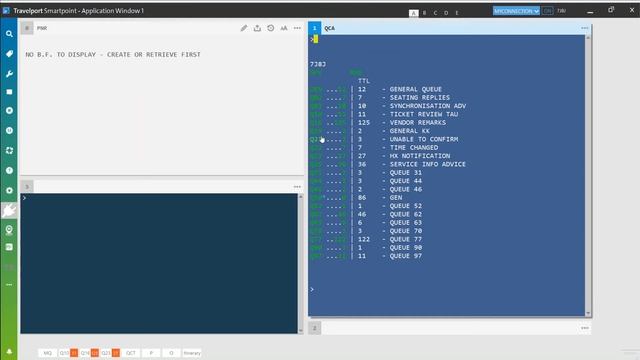Select the window 2 number tab
This screenshot has width=640, height=360.
click(x=314, y=328)
